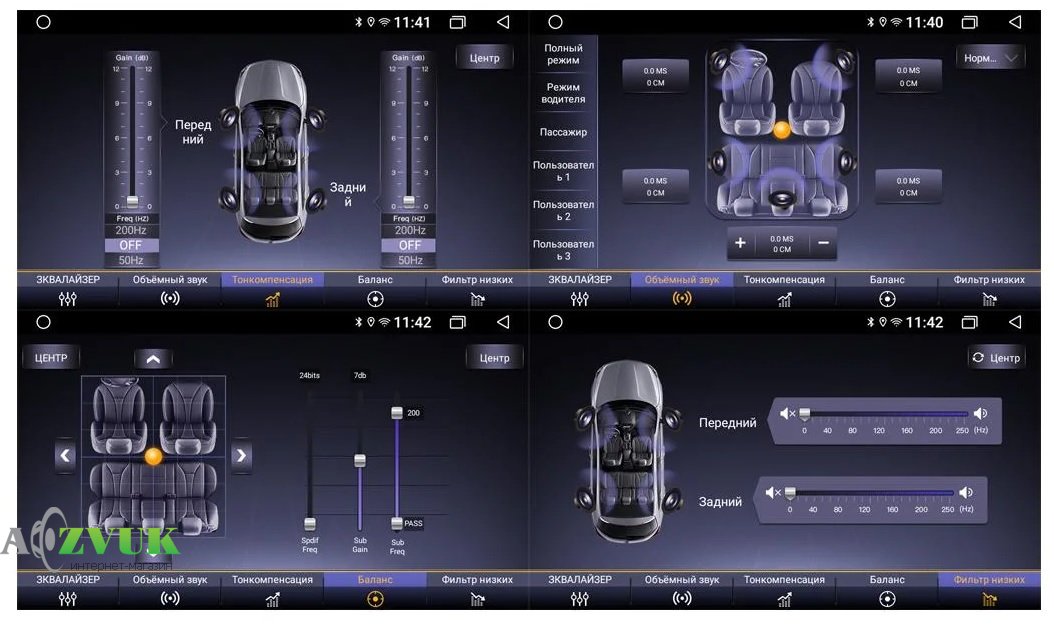
Task: Open loudness chart icon on Баланс screen
Action: pos(272,600)
